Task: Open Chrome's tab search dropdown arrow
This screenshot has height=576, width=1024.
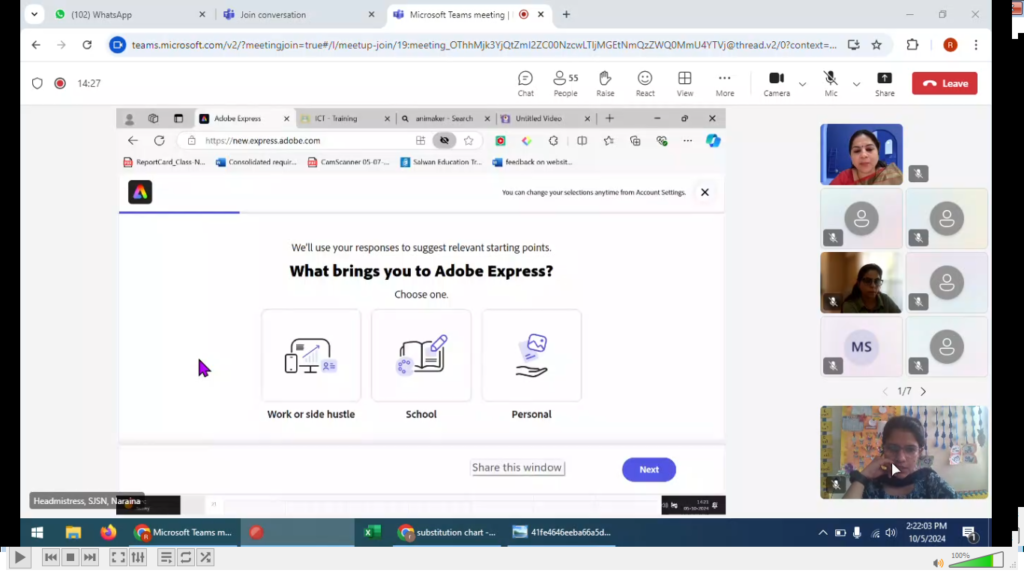Action: click(x=34, y=14)
